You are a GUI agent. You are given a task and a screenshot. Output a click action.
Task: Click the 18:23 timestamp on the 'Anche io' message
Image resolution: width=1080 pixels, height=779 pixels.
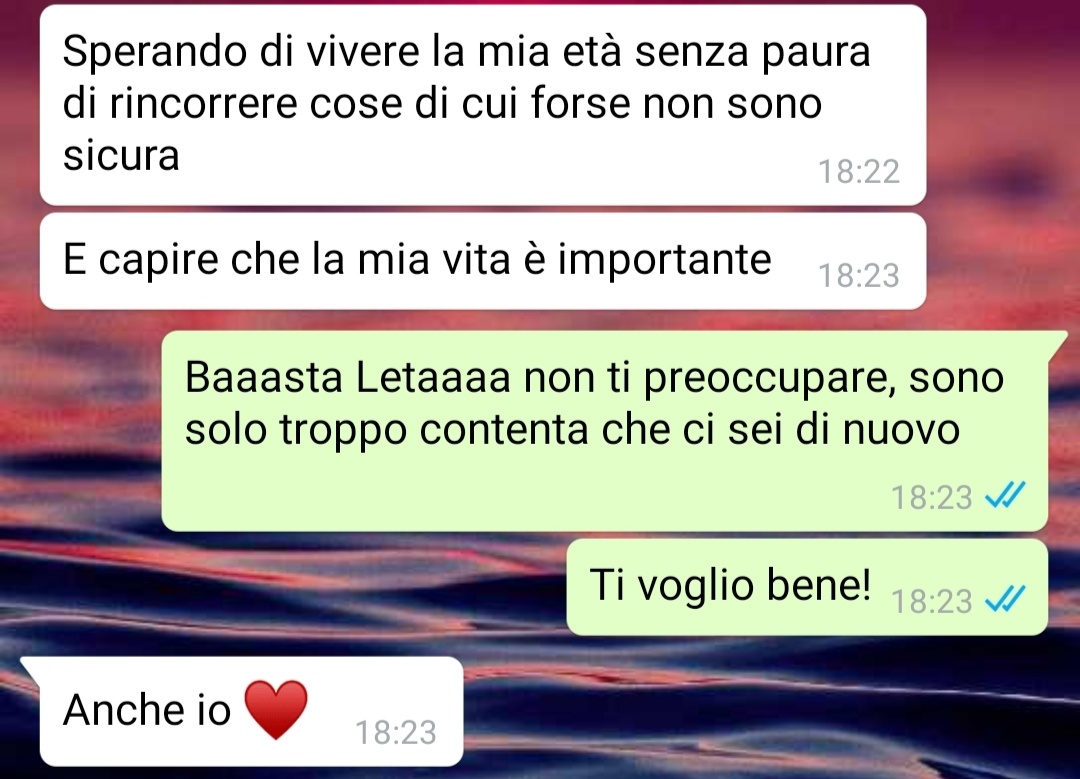point(395,732)
